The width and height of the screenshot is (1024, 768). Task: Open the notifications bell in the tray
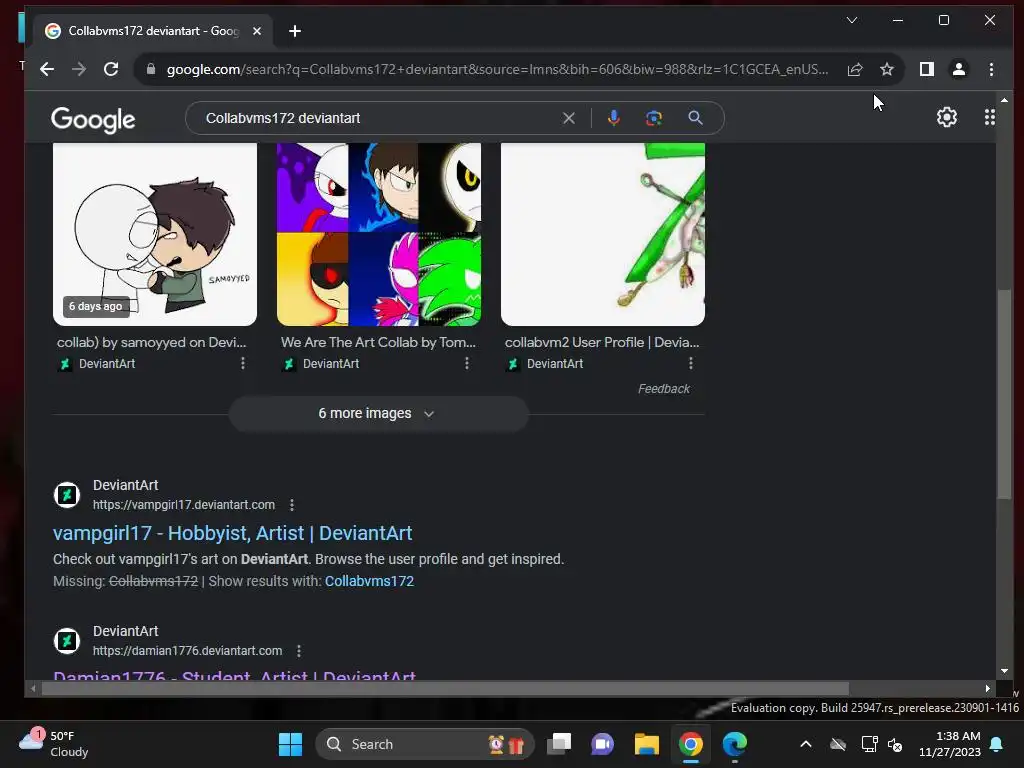(x=997, y=744)
